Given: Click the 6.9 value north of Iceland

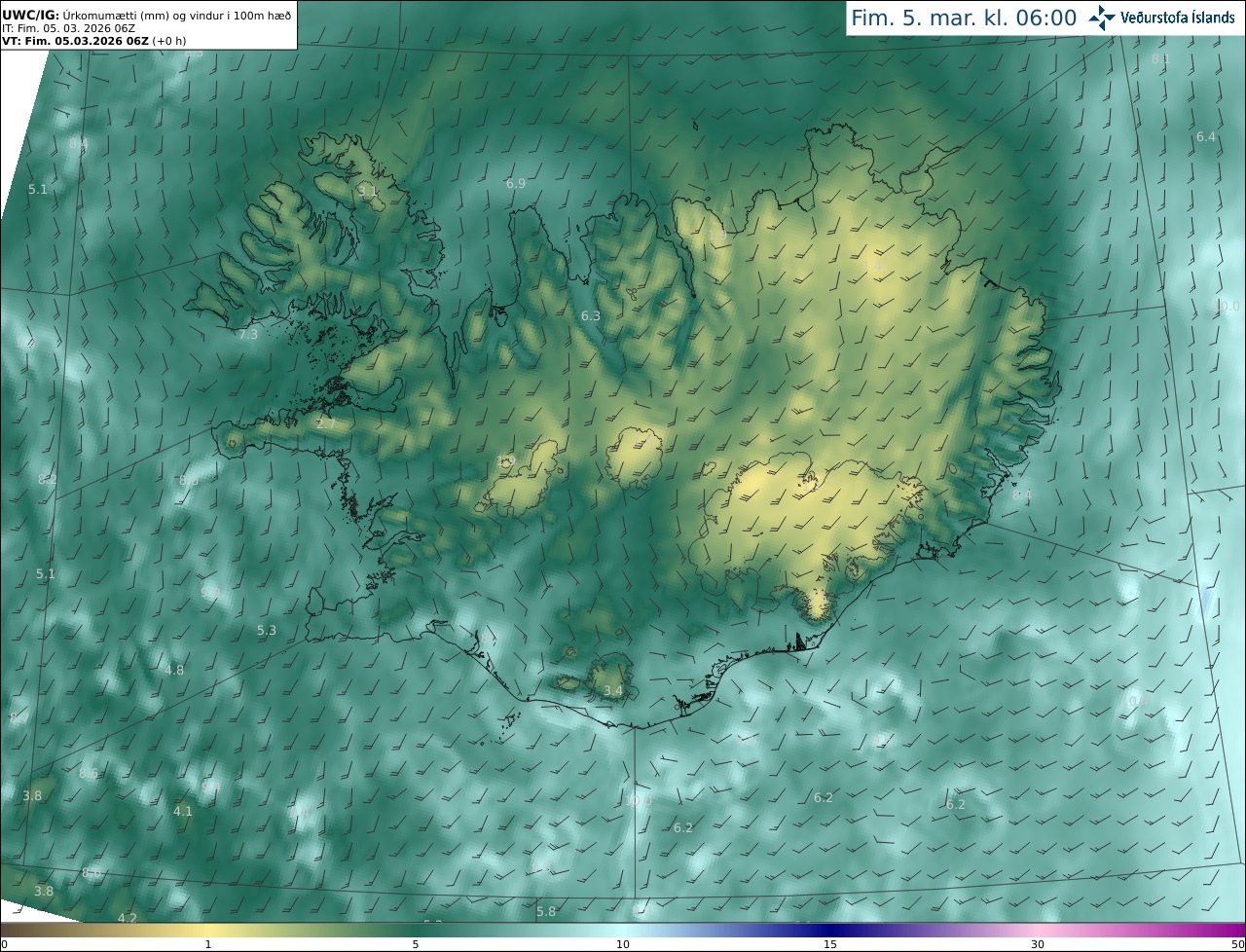Looking at the screenshot, I should 516,183.
